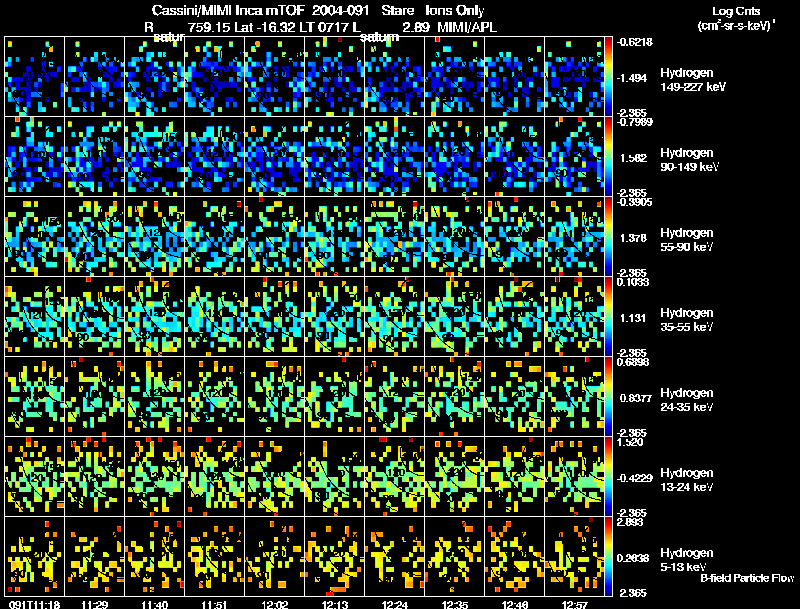Click the 'Hydrogen 149-227 keV' row label
The height and width of the screenshot is (609, 800).
[693, 80]
